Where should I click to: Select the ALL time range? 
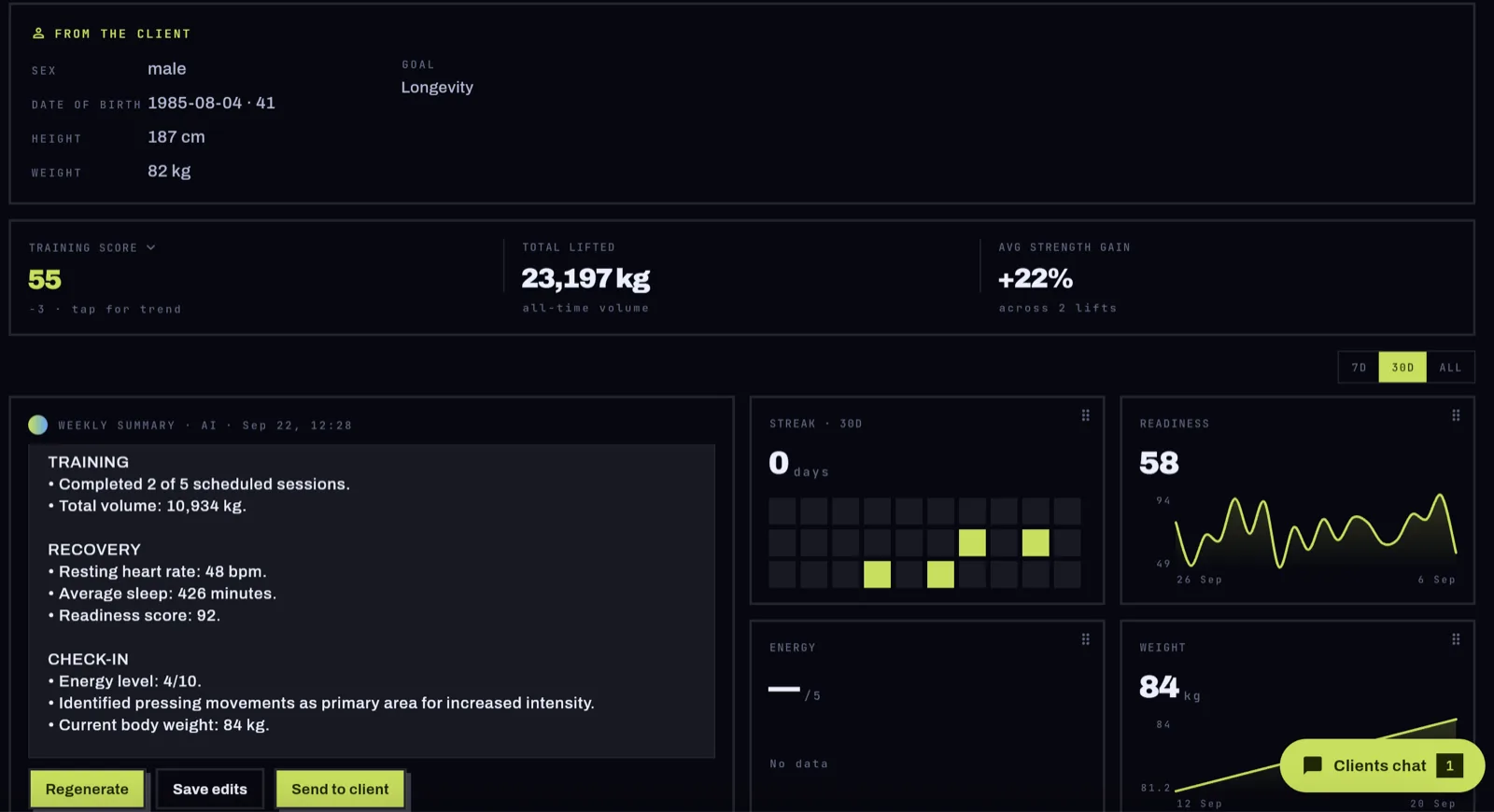coord(1450,368)
